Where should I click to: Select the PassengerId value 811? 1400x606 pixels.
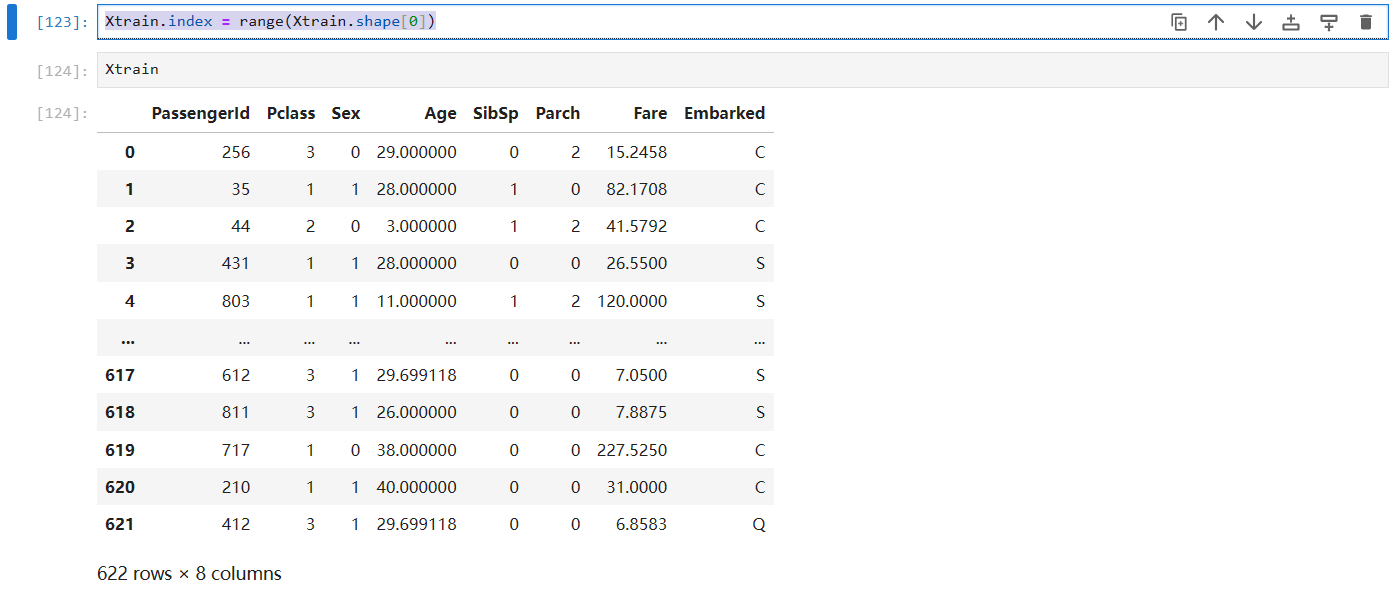pyautogui.click(x=237, y=412)
